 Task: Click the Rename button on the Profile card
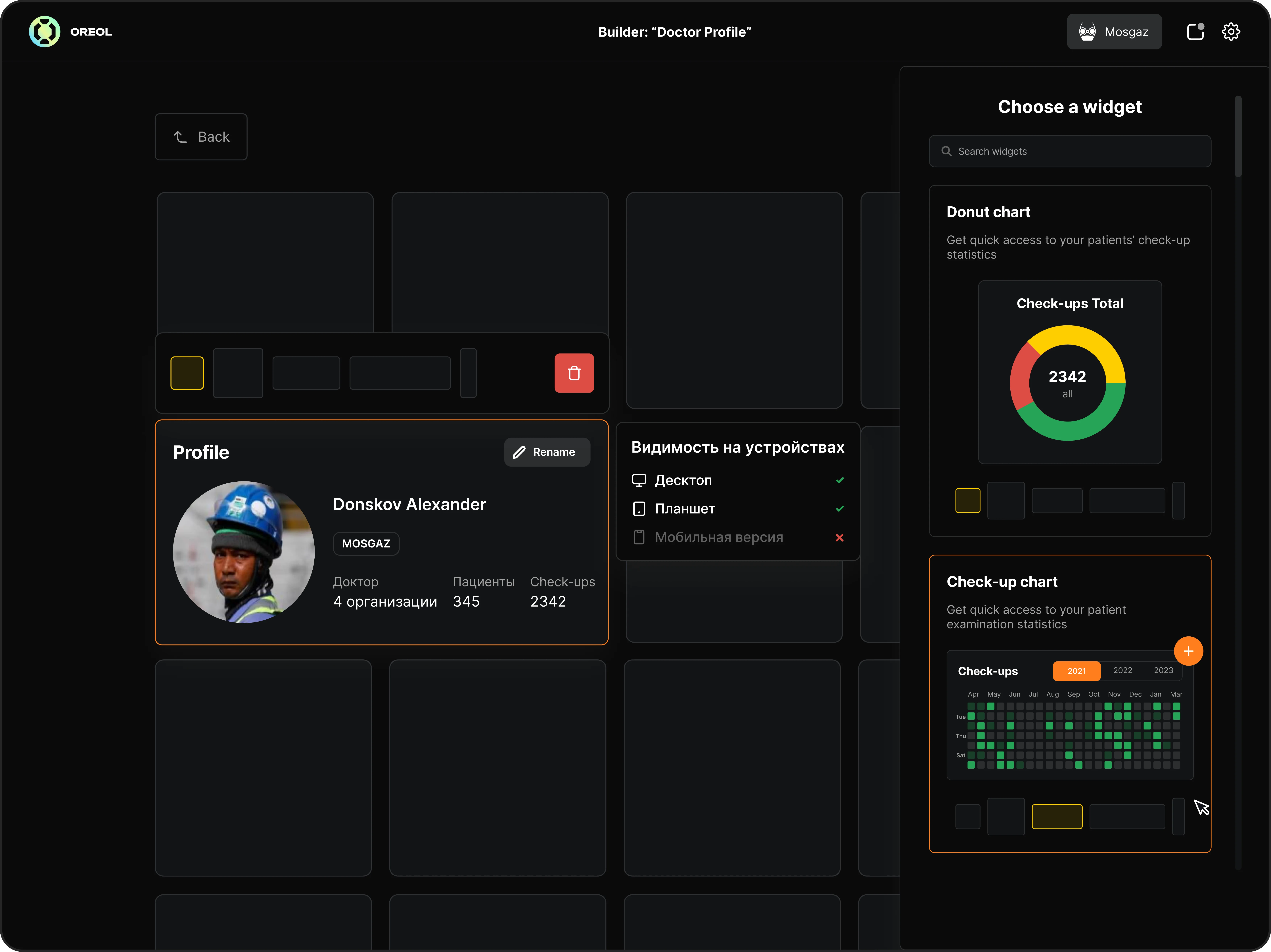tap(546, 452)
